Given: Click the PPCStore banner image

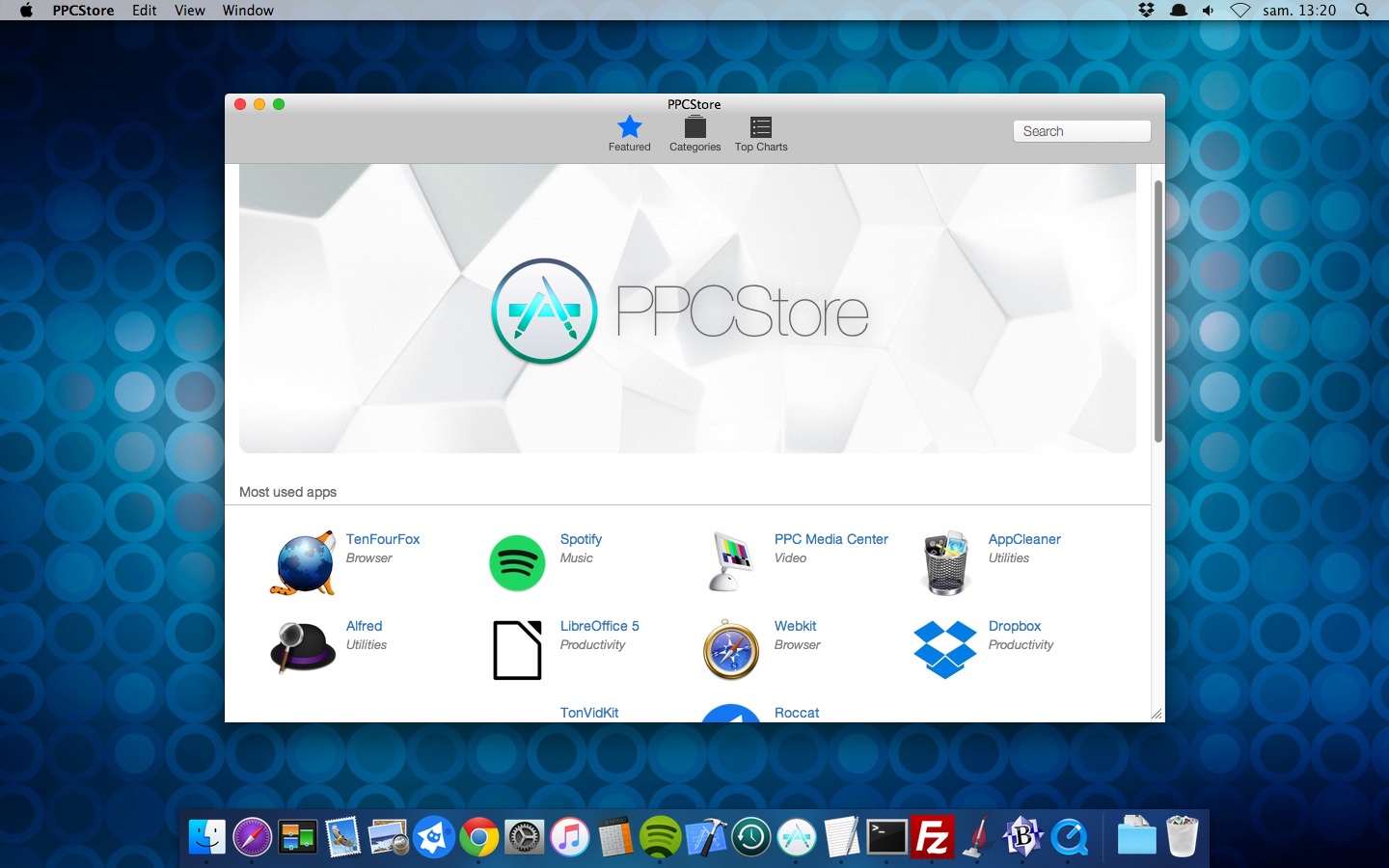Looking at the screenshot, I should point(688,309).
